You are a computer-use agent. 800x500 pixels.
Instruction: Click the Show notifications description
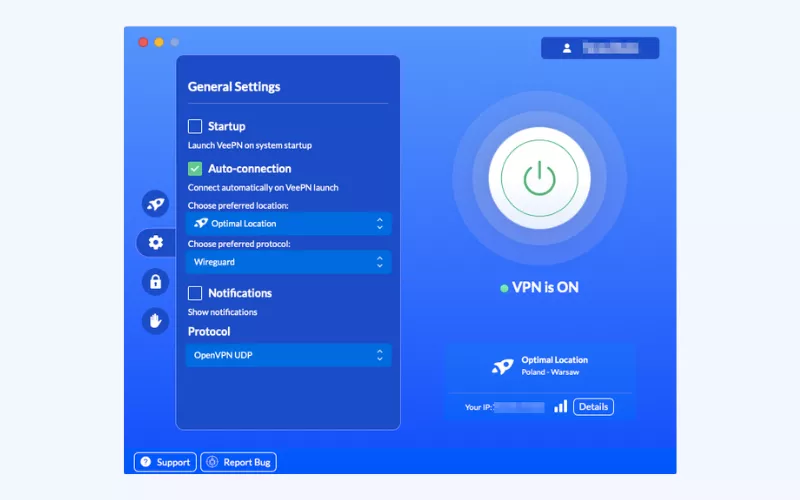(222, 312)
